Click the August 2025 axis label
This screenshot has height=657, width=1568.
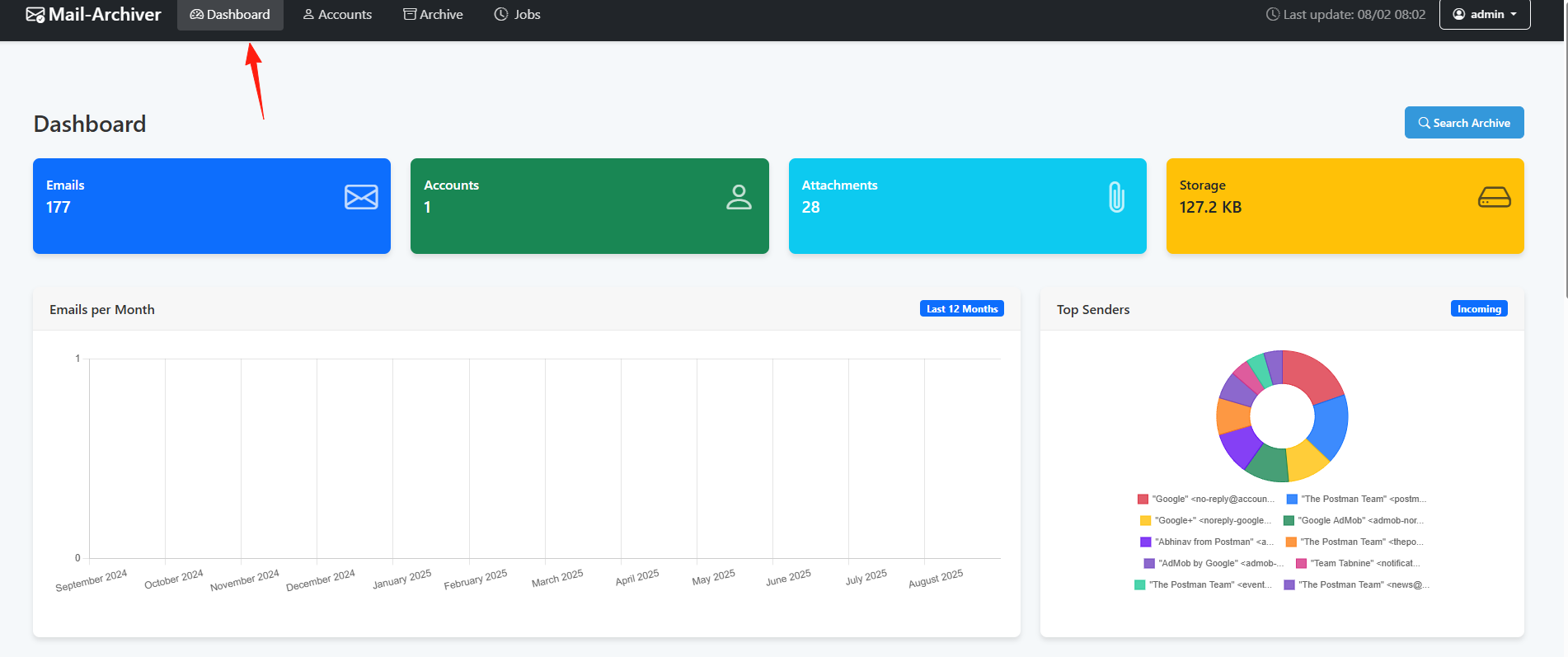pyautogui.click(x=936, y=579)
